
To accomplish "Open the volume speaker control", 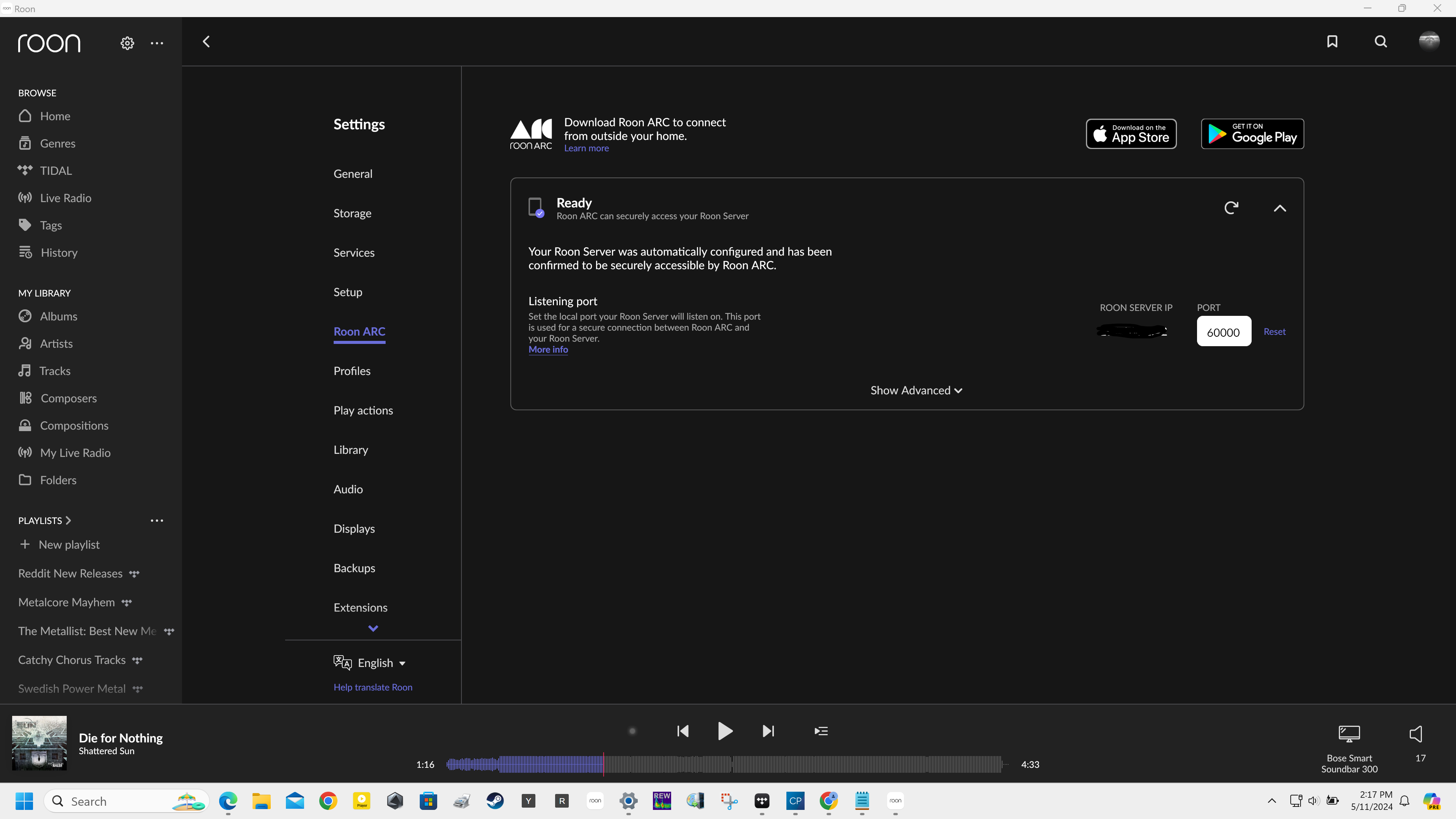I will click(x=1416, y=734).
